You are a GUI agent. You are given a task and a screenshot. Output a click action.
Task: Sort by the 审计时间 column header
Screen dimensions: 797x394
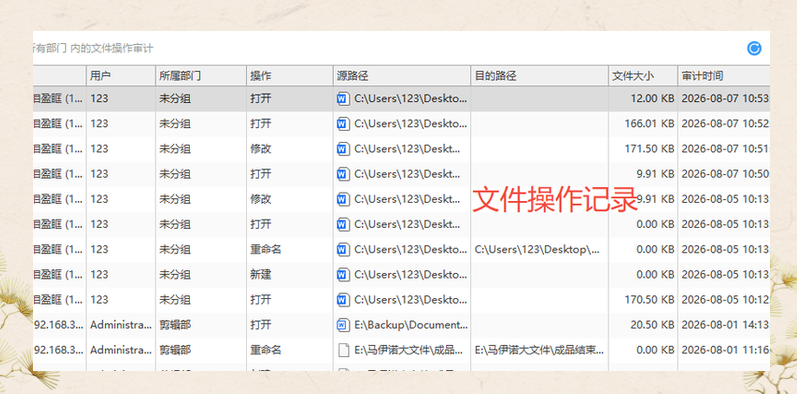coord(724,76)
